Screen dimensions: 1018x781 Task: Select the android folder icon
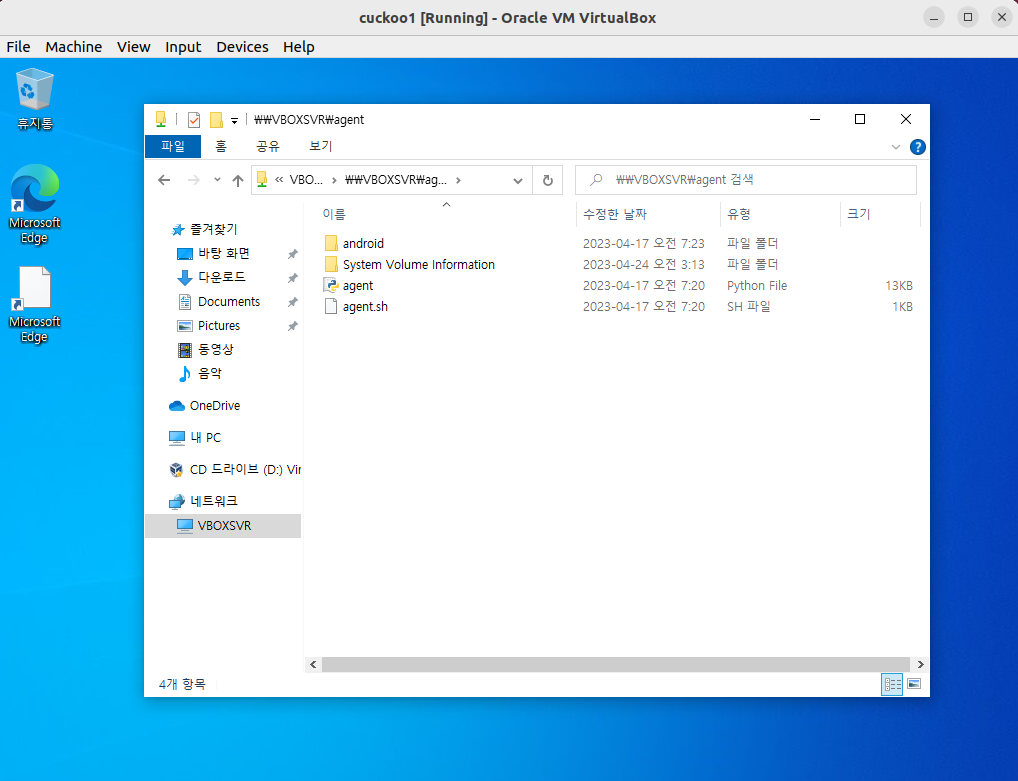[x=330, y=243]
